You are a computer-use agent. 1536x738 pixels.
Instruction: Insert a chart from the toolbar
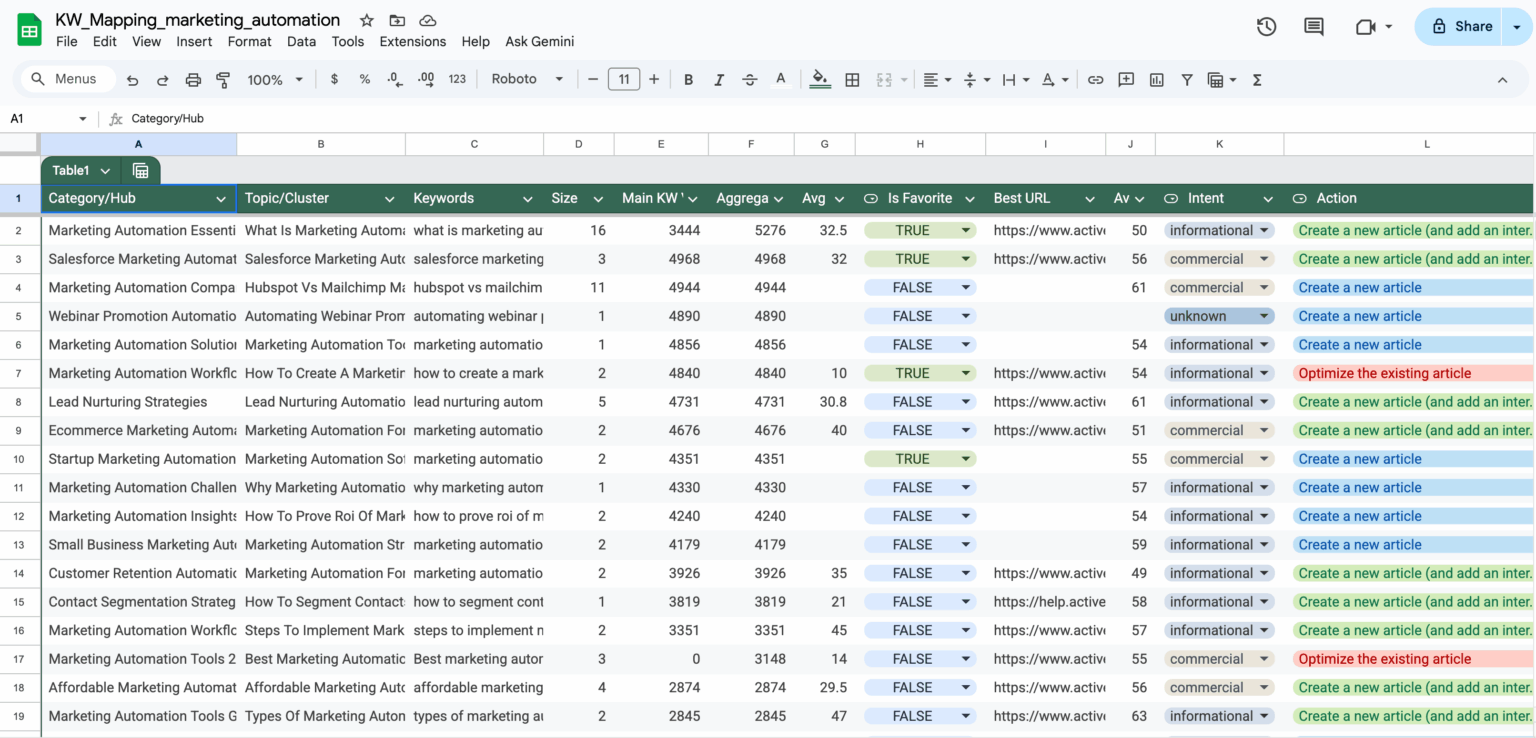[x=1156, y=79]
